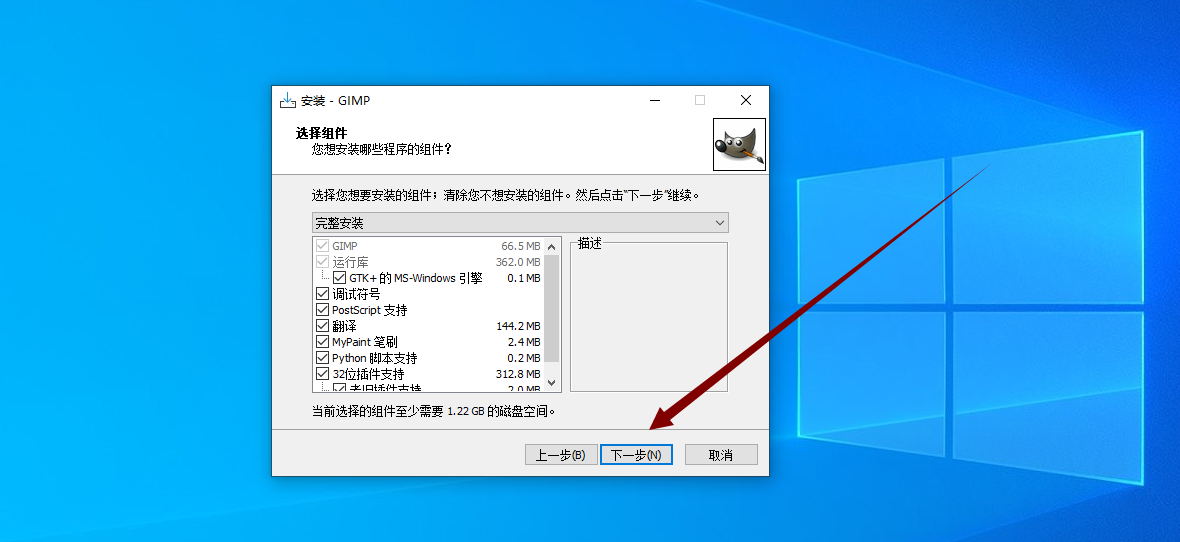Disable the Python 脚本支持 checkbox
The width and height of the screenshot is (1180, 542).
pyautogui.click(x=323, y=358)
